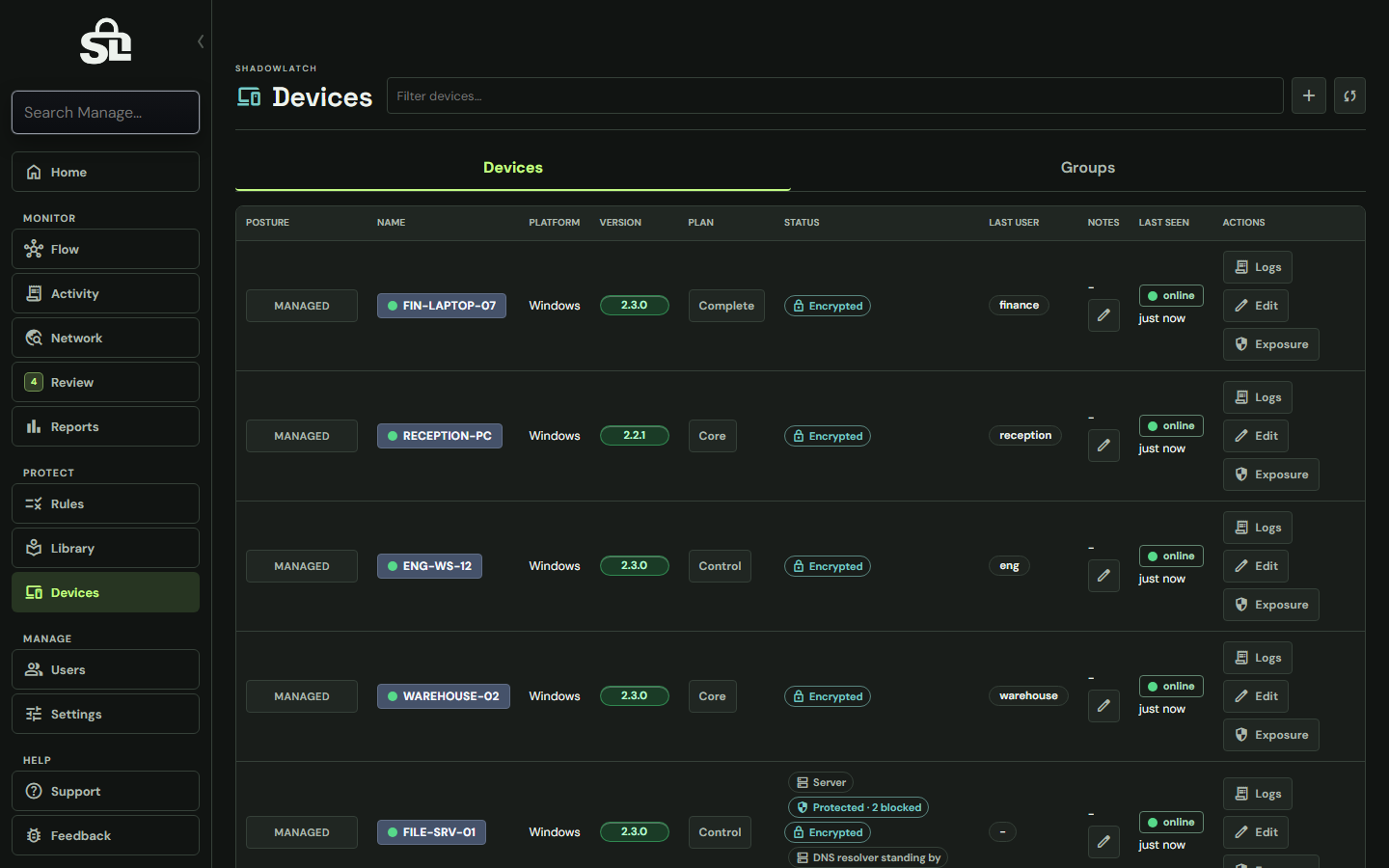
Task: Click the WAREHOUSE-02 device name
Action: tap(444, 696)
